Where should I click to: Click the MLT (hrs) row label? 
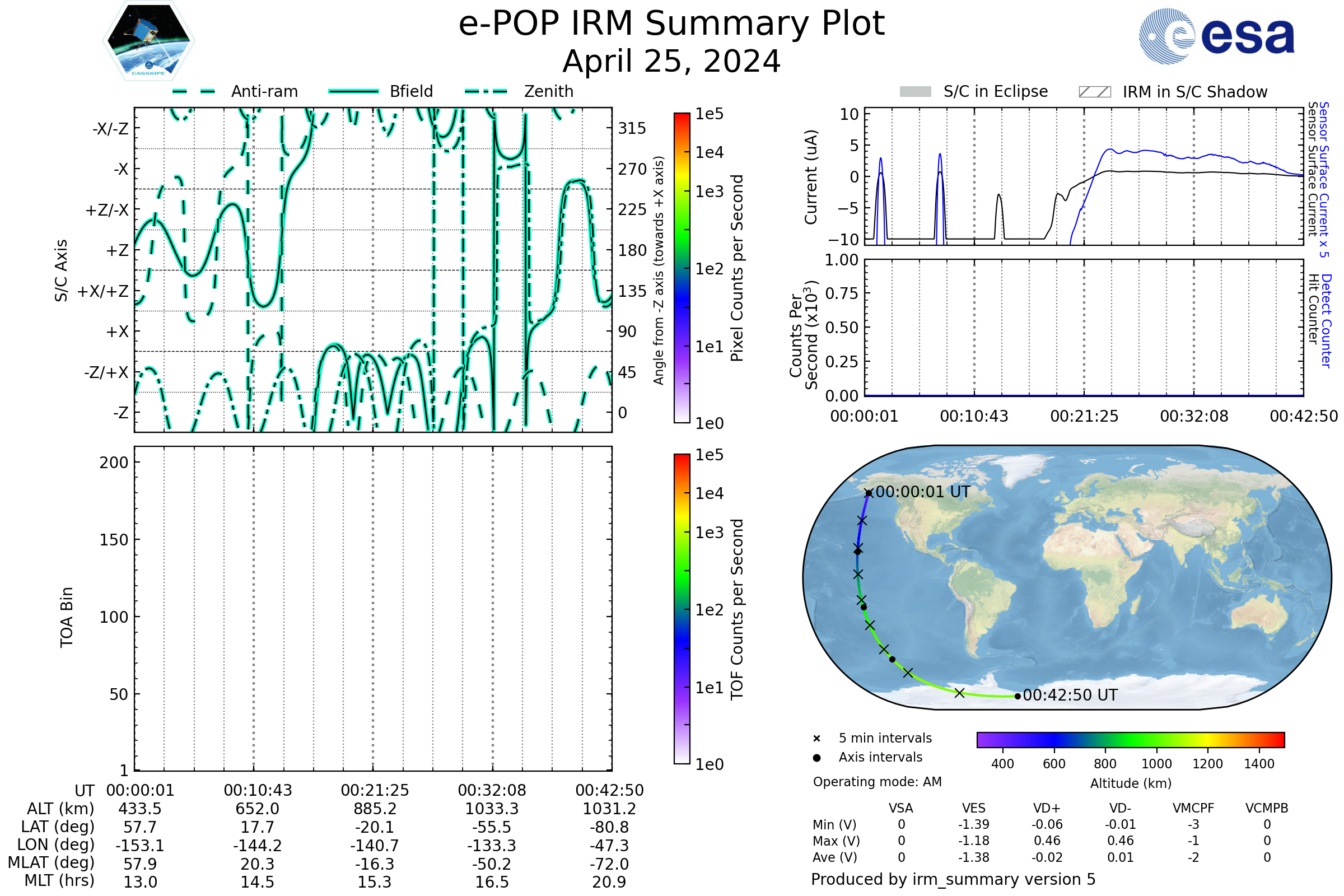tap(59, 880)
